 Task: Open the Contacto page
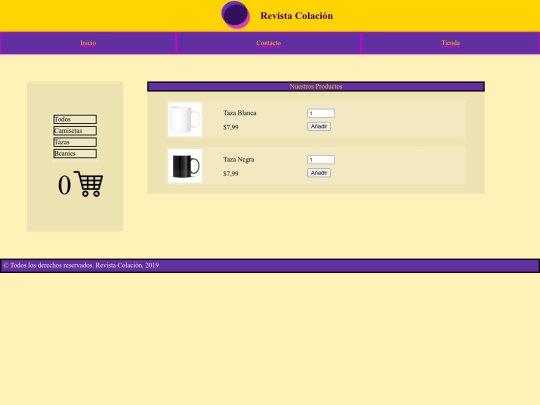pyautogui.click(x=269, y=43)
